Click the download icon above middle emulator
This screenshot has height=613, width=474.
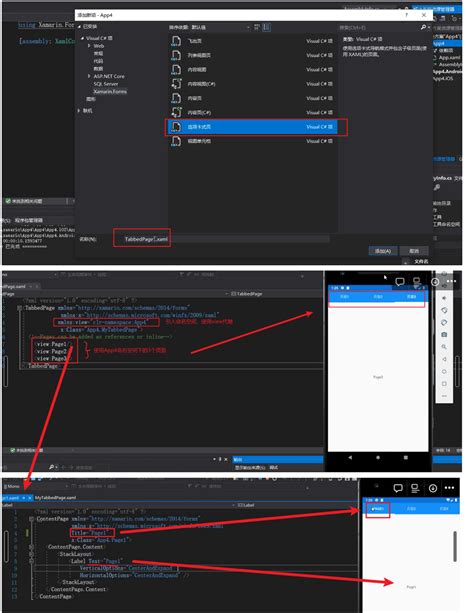(x=434, y=281)
